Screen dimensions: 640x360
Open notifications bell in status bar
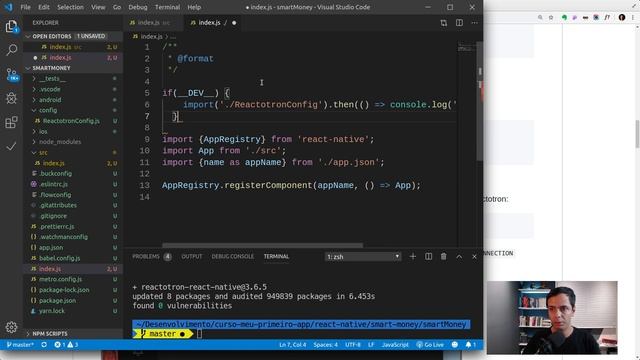coord(470,345)
